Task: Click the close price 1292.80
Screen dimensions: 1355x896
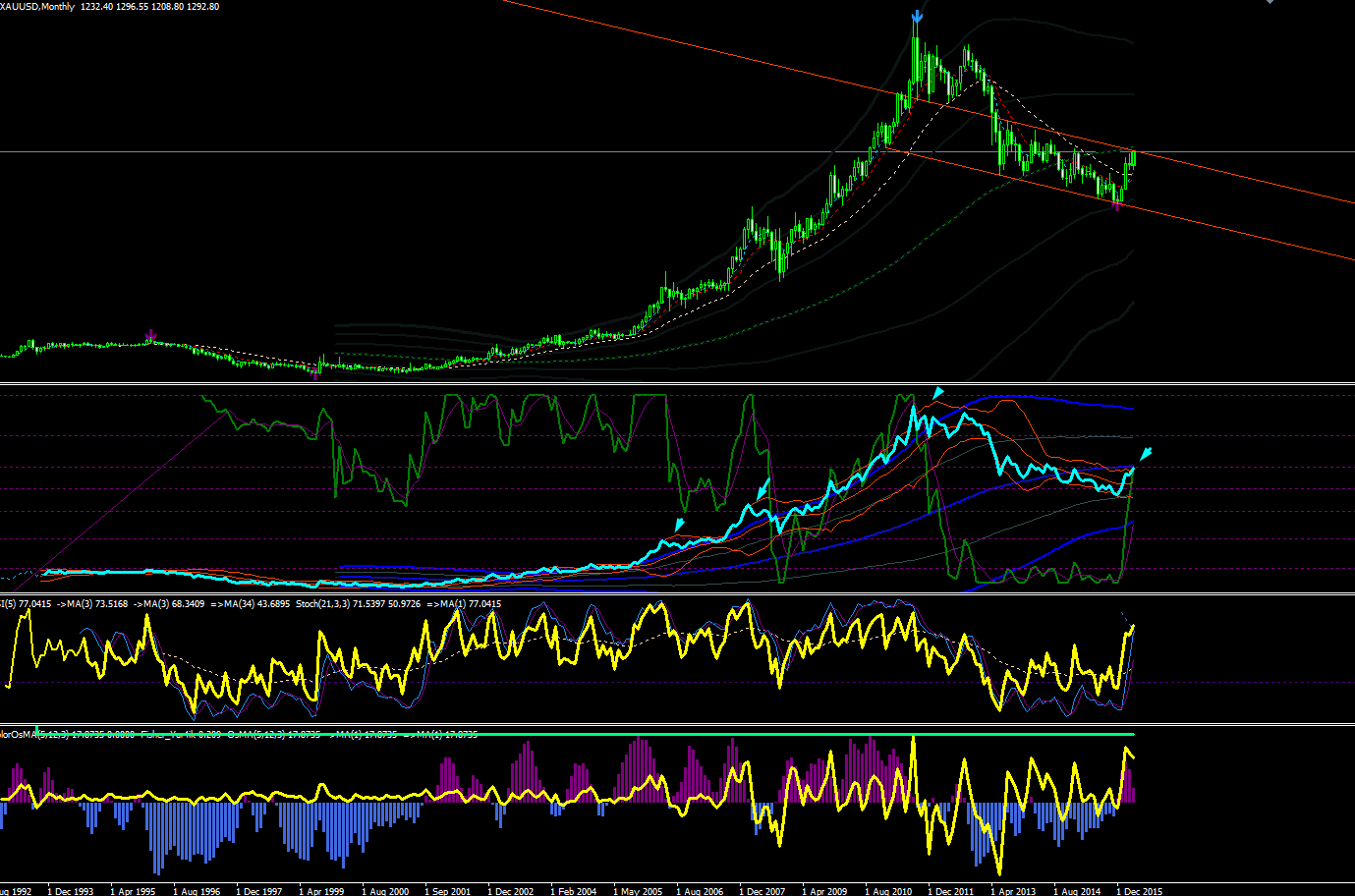Action: [x=203, y=7]
